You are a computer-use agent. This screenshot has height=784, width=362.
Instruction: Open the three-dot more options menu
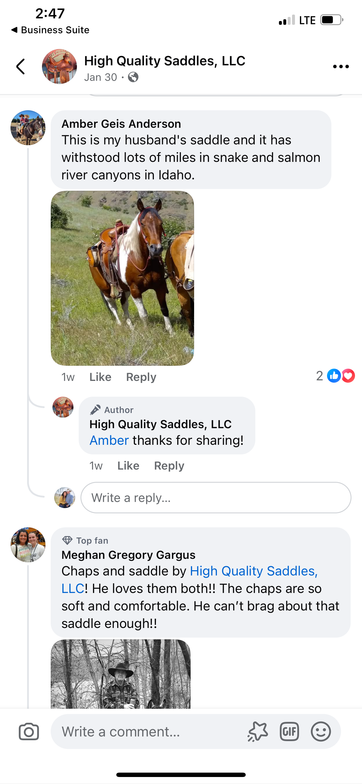pyautogui.click(x=340, y=66)
